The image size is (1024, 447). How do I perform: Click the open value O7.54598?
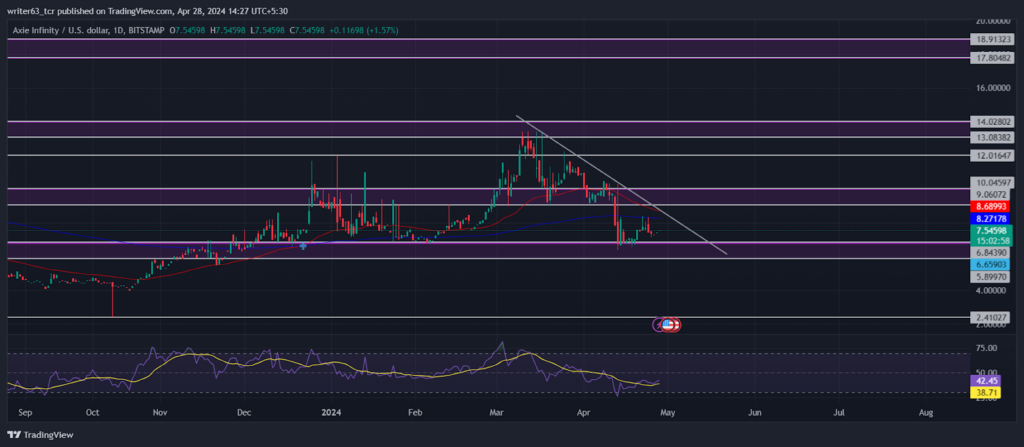tap(187, 31)
